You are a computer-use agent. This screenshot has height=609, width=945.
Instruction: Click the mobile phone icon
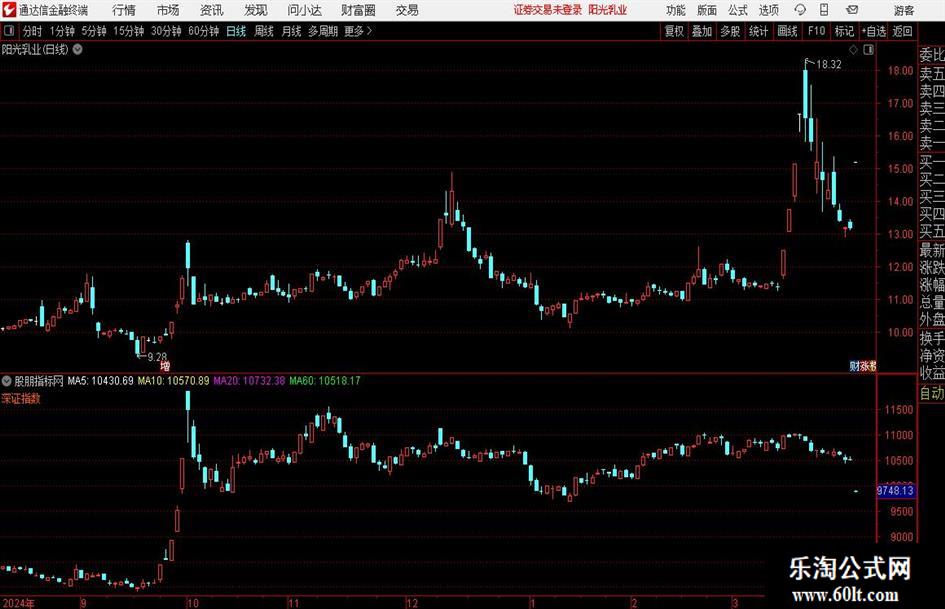pos(823,10)
